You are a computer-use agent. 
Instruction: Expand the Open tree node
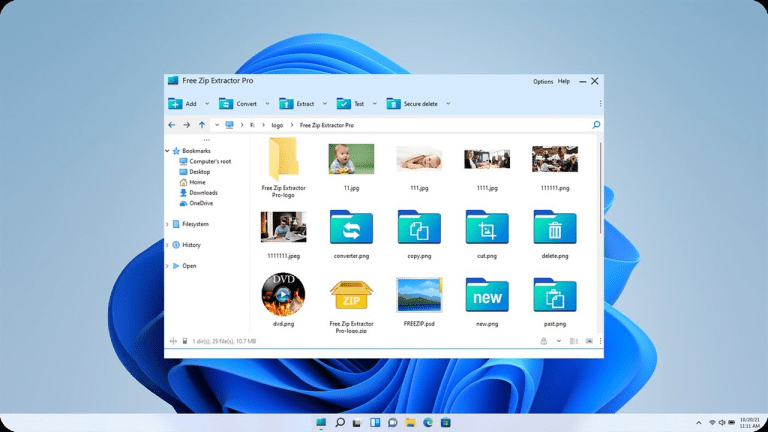(167, 266)
